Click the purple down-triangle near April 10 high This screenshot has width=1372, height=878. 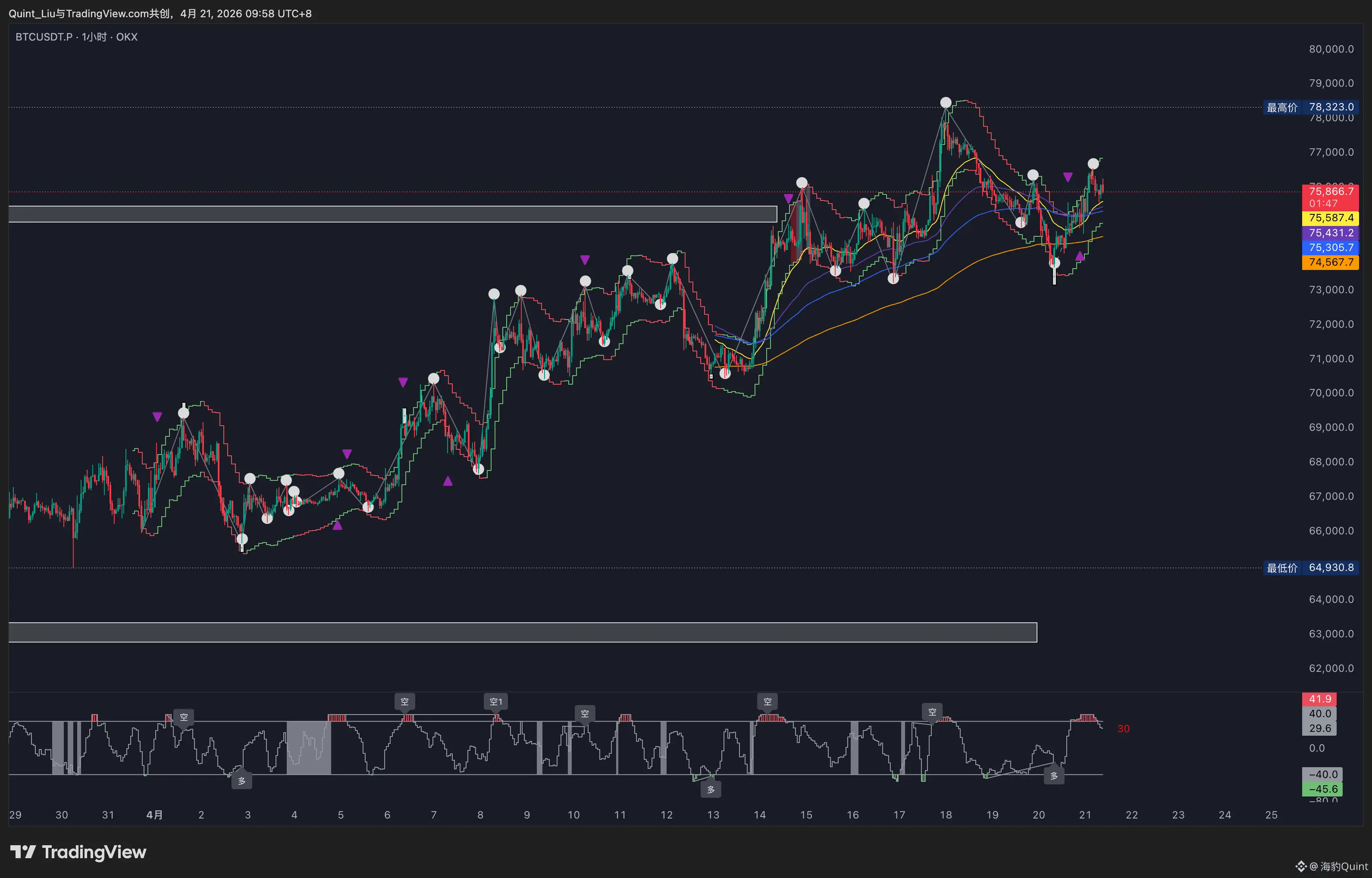click(585, 260)
